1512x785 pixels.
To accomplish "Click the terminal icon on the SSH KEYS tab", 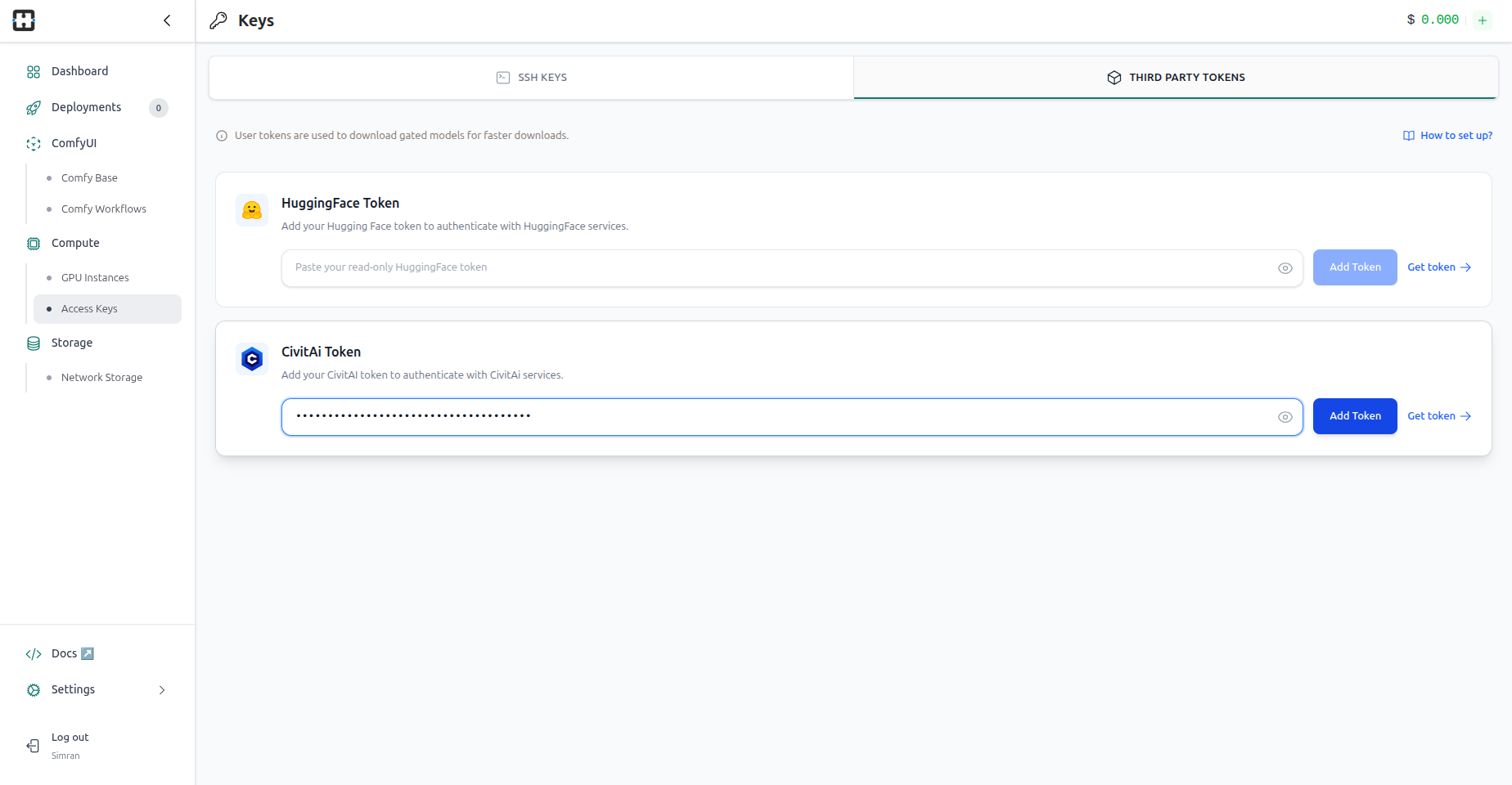I will [x=503, y=78].
